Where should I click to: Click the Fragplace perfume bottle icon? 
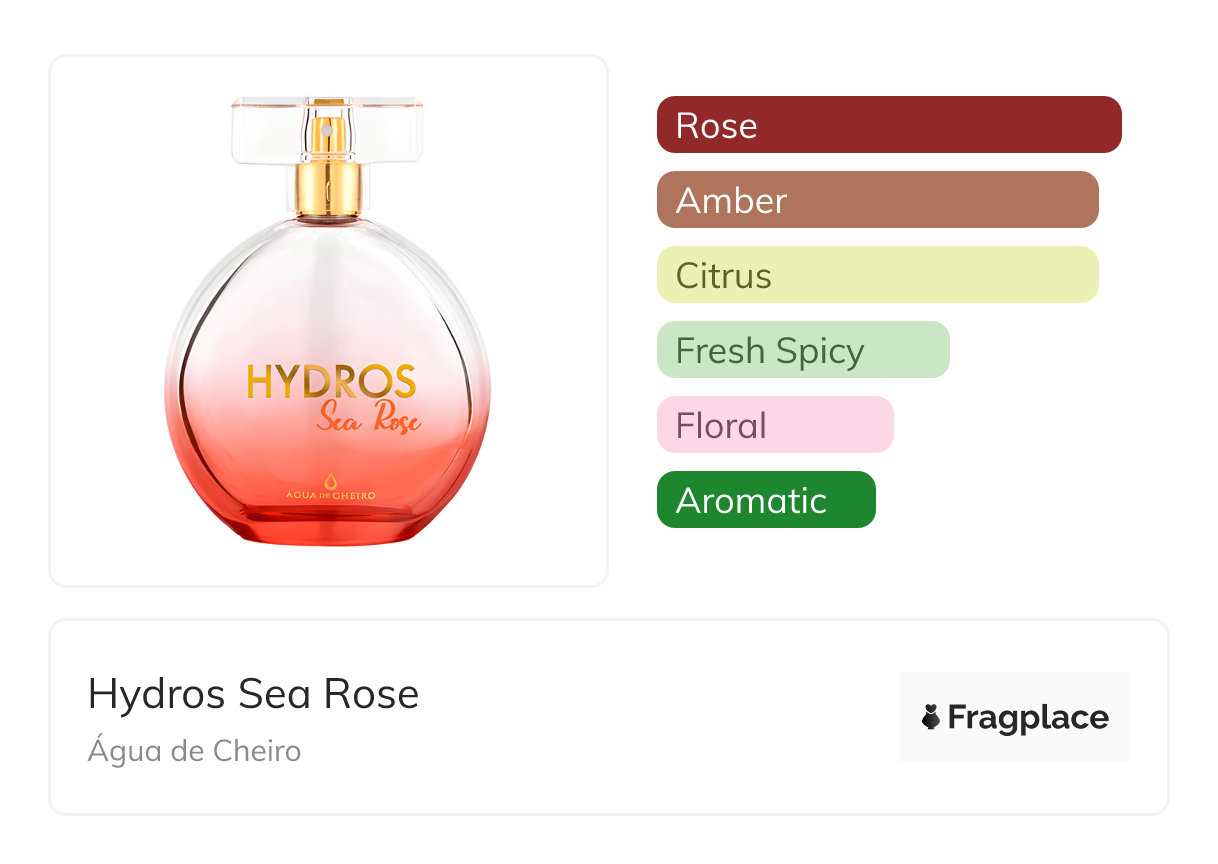[932, 717]
